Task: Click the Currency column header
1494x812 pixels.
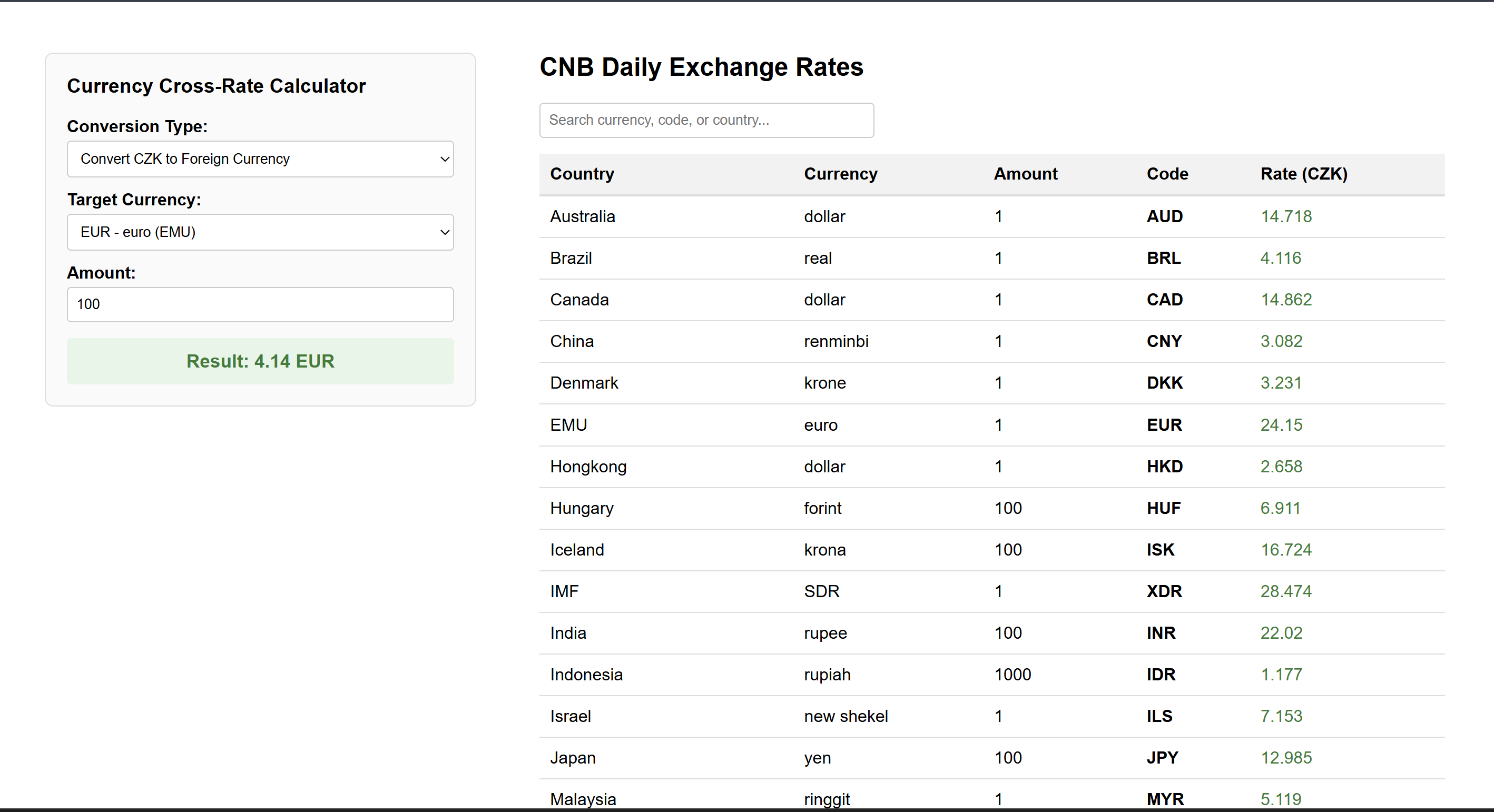Action: [x=840, y=174]
